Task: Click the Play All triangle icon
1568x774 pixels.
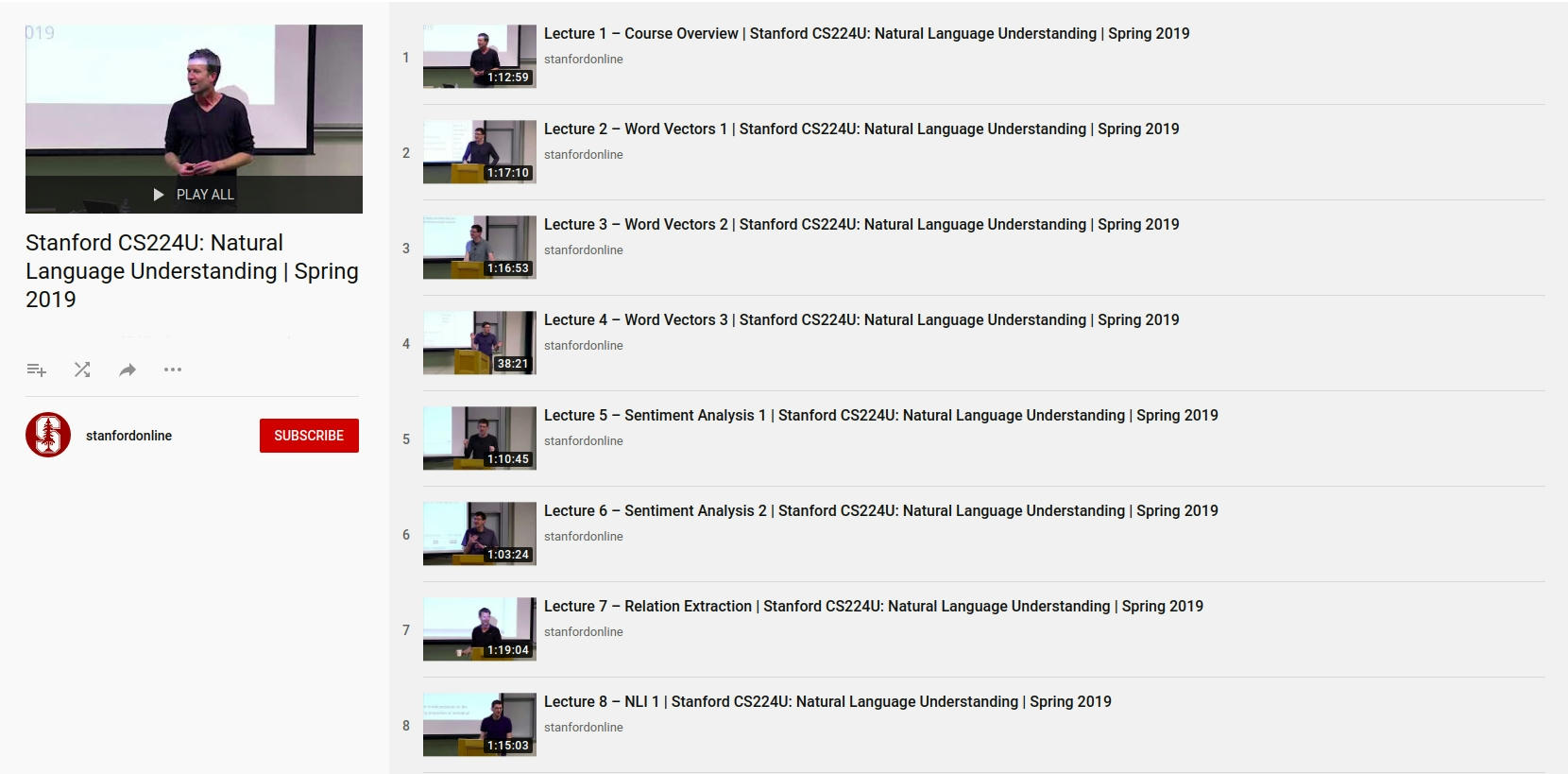Action: 159,195
